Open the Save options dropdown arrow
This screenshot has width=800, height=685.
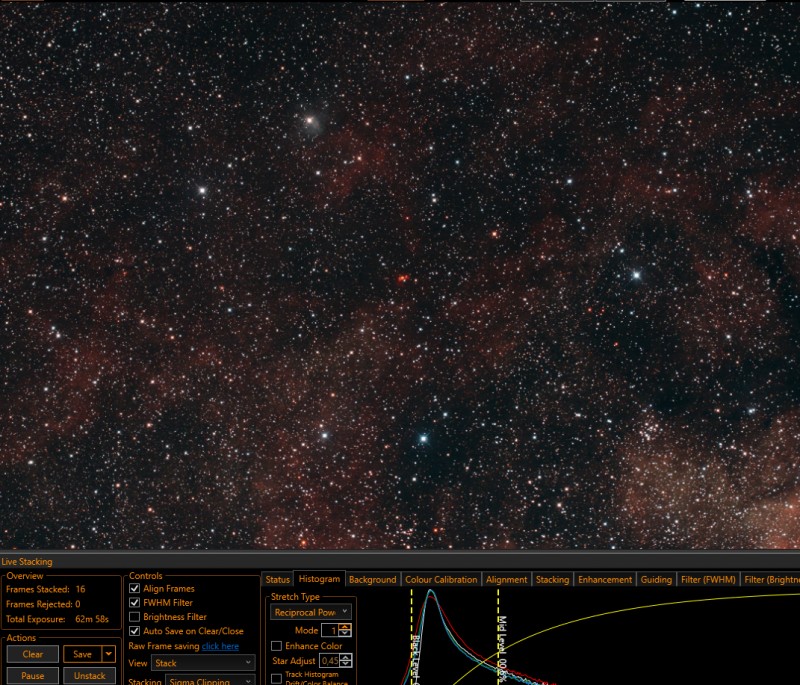pos(109,654)
